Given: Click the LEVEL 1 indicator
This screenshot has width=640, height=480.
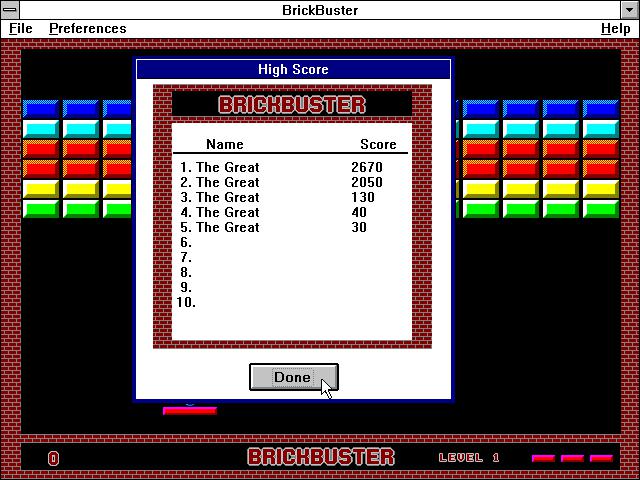Looking at the screenshot, I should (x=469, y=458).
